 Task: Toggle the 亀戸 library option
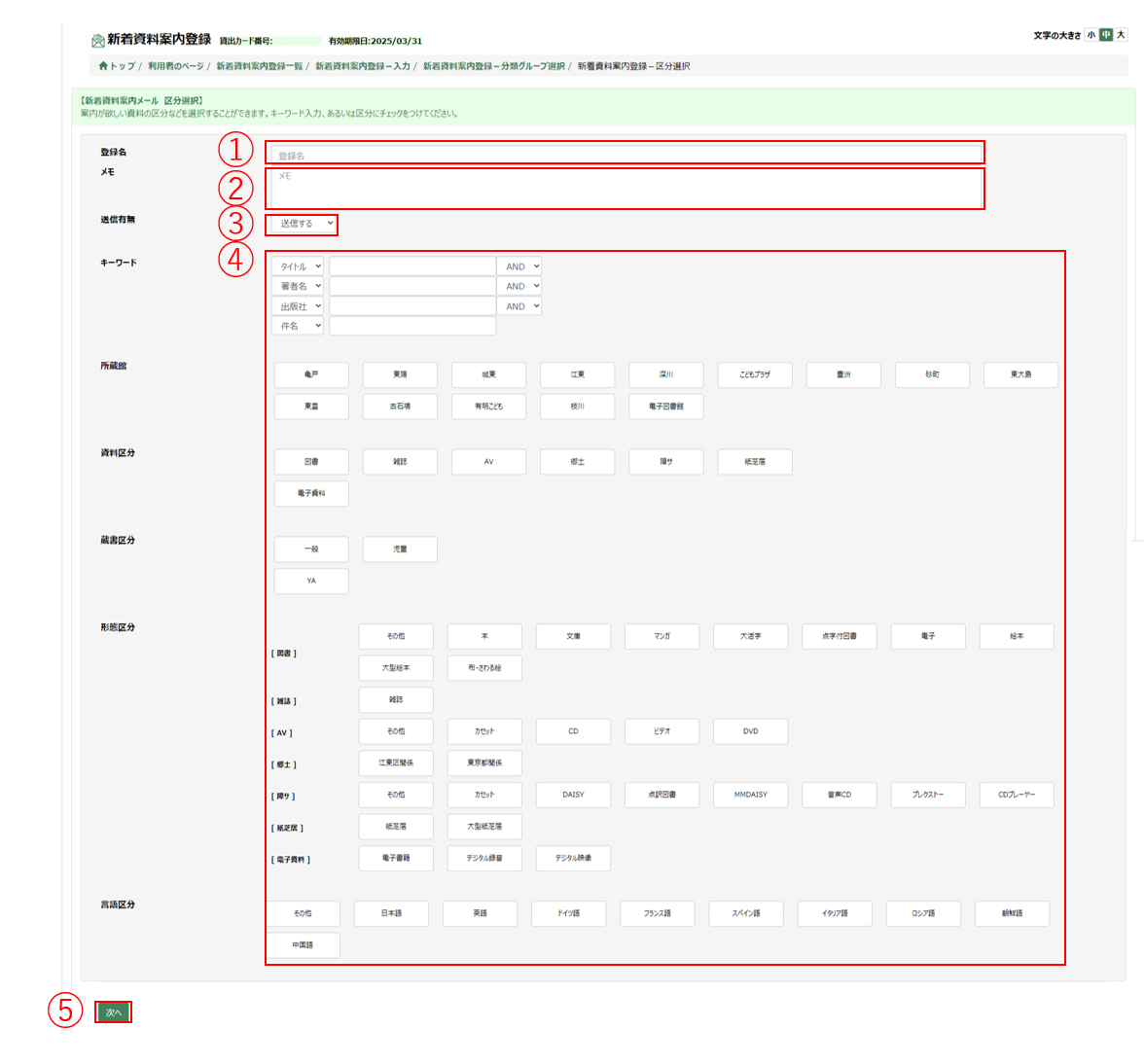click(311, 374)
